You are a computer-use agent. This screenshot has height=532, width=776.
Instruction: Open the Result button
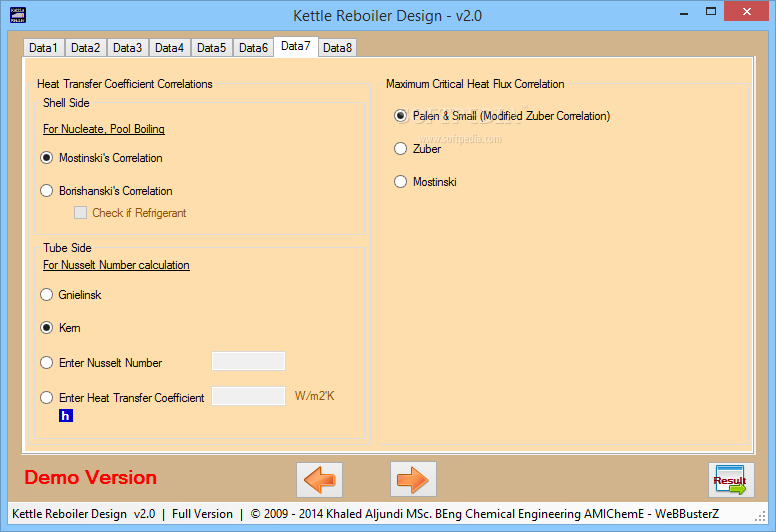tap(731, 480)
